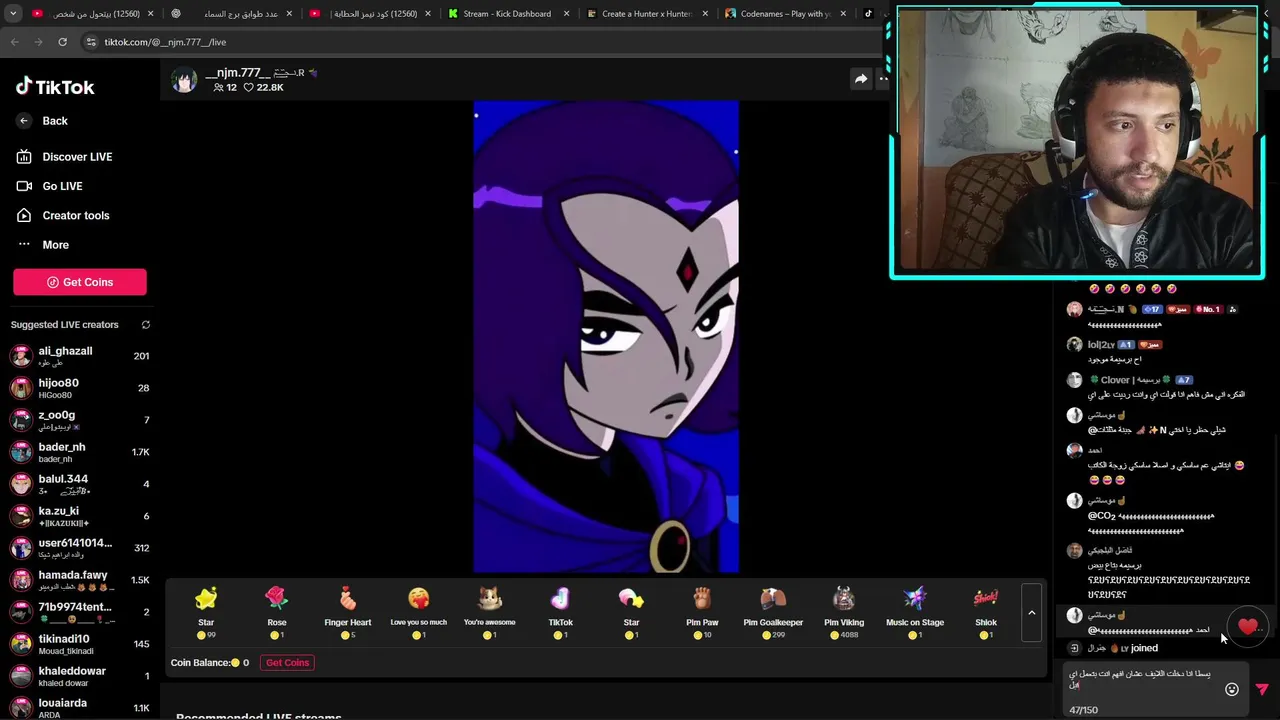
Task: Reload the page with browser refresh
Action: [x=62, y=42]
